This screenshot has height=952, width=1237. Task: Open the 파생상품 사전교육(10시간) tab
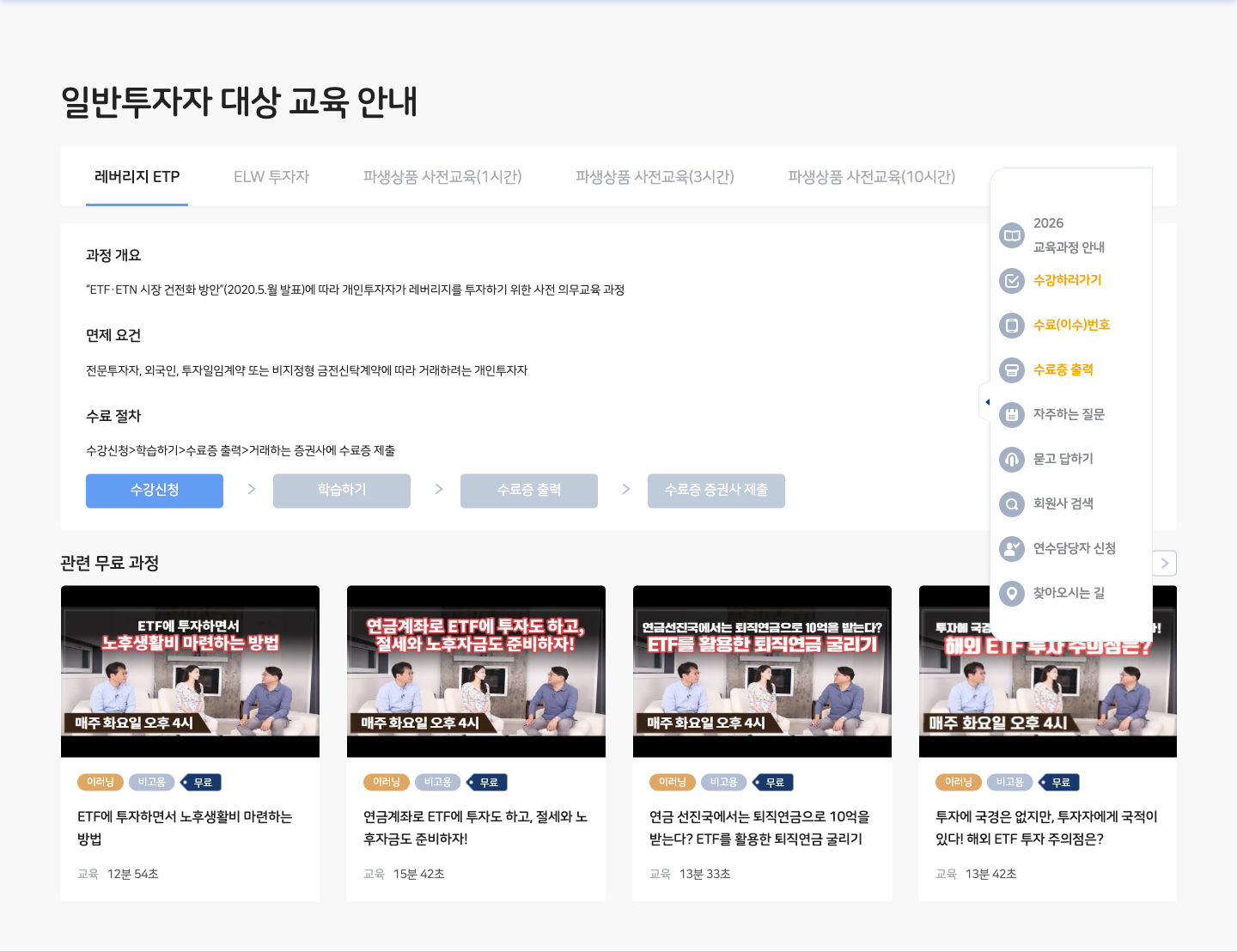(x=872, y=177)
